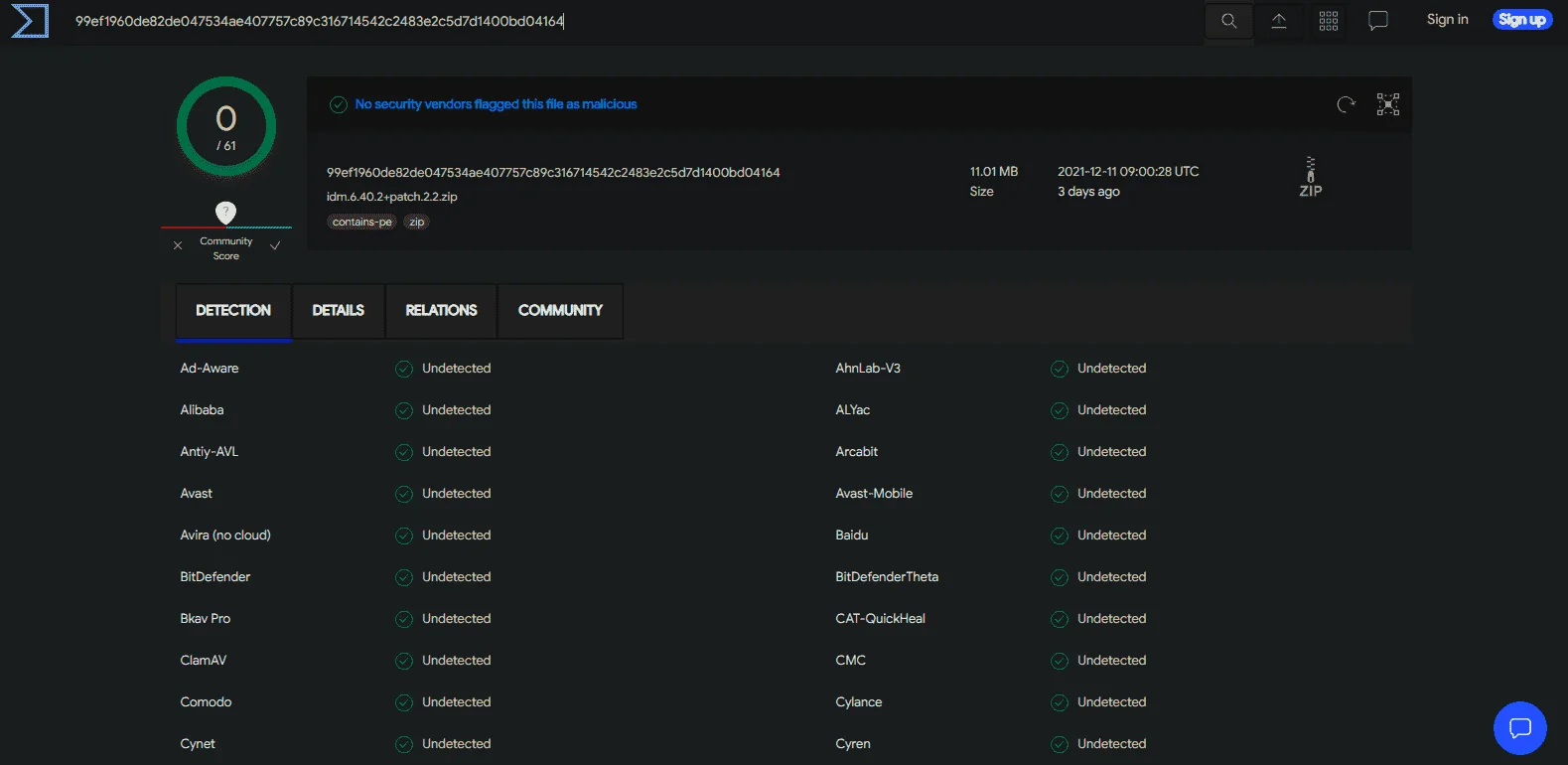The width and height of the screenshot is (1568, 765).
Task: Click the reanalyze file refresh icon
Action: tap(1346, 104)
